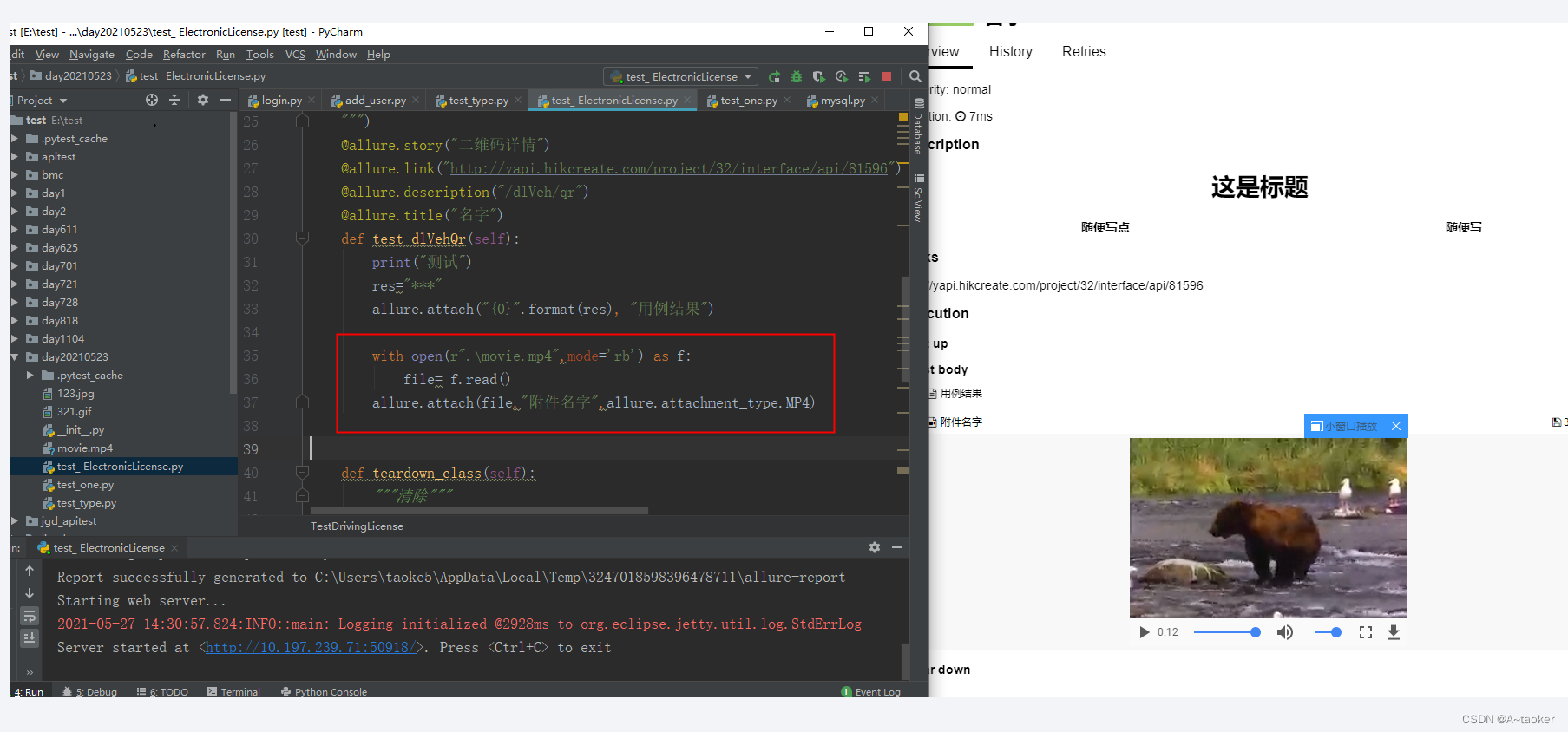Toggle scroll to end in Run console

(30, 638)
